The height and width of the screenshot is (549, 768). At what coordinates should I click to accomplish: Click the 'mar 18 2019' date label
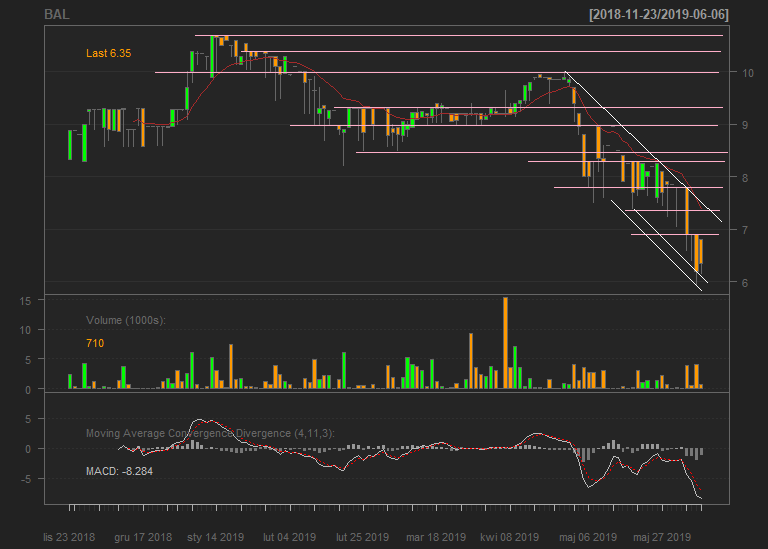coord(436,537)
